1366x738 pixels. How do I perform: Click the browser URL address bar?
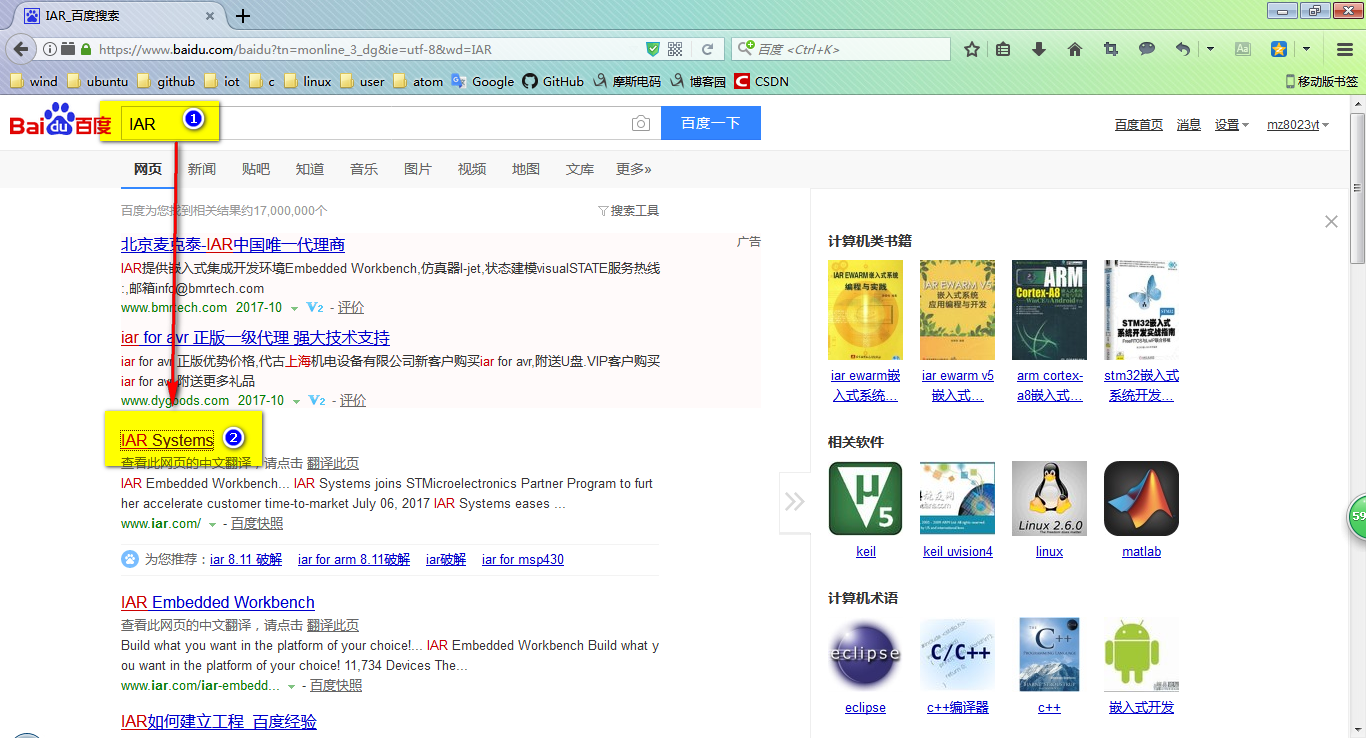[x=370, y=49]
